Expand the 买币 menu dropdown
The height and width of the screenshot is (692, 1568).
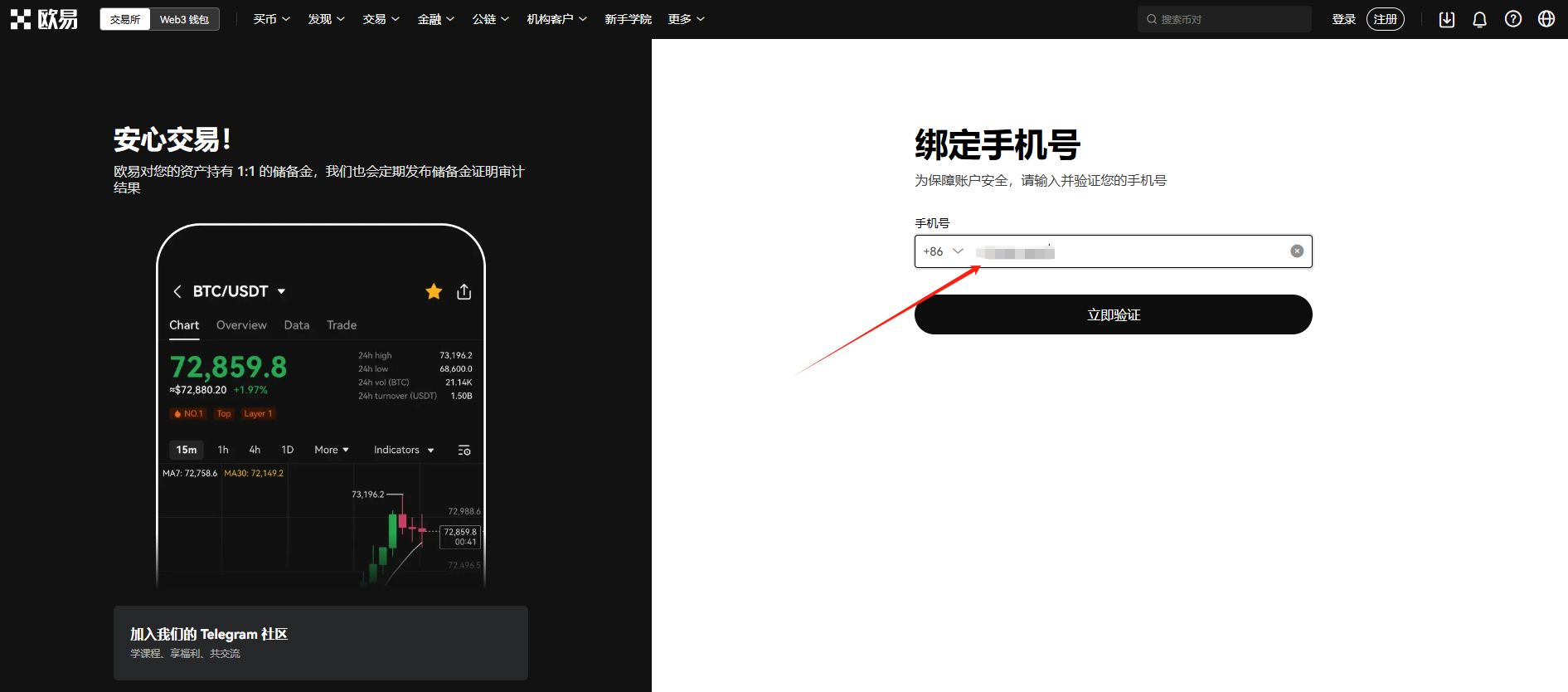click(271, 19)
